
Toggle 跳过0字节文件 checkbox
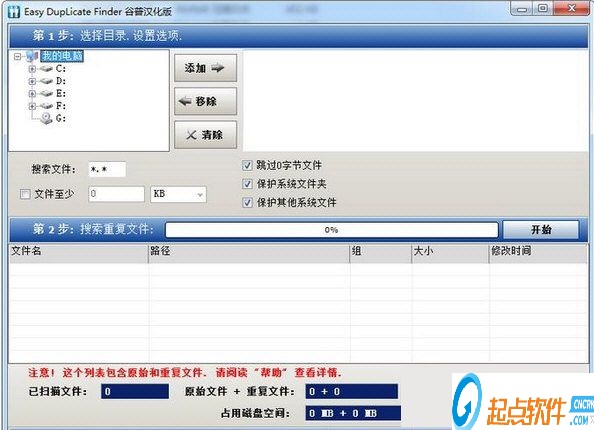[247, 165]
